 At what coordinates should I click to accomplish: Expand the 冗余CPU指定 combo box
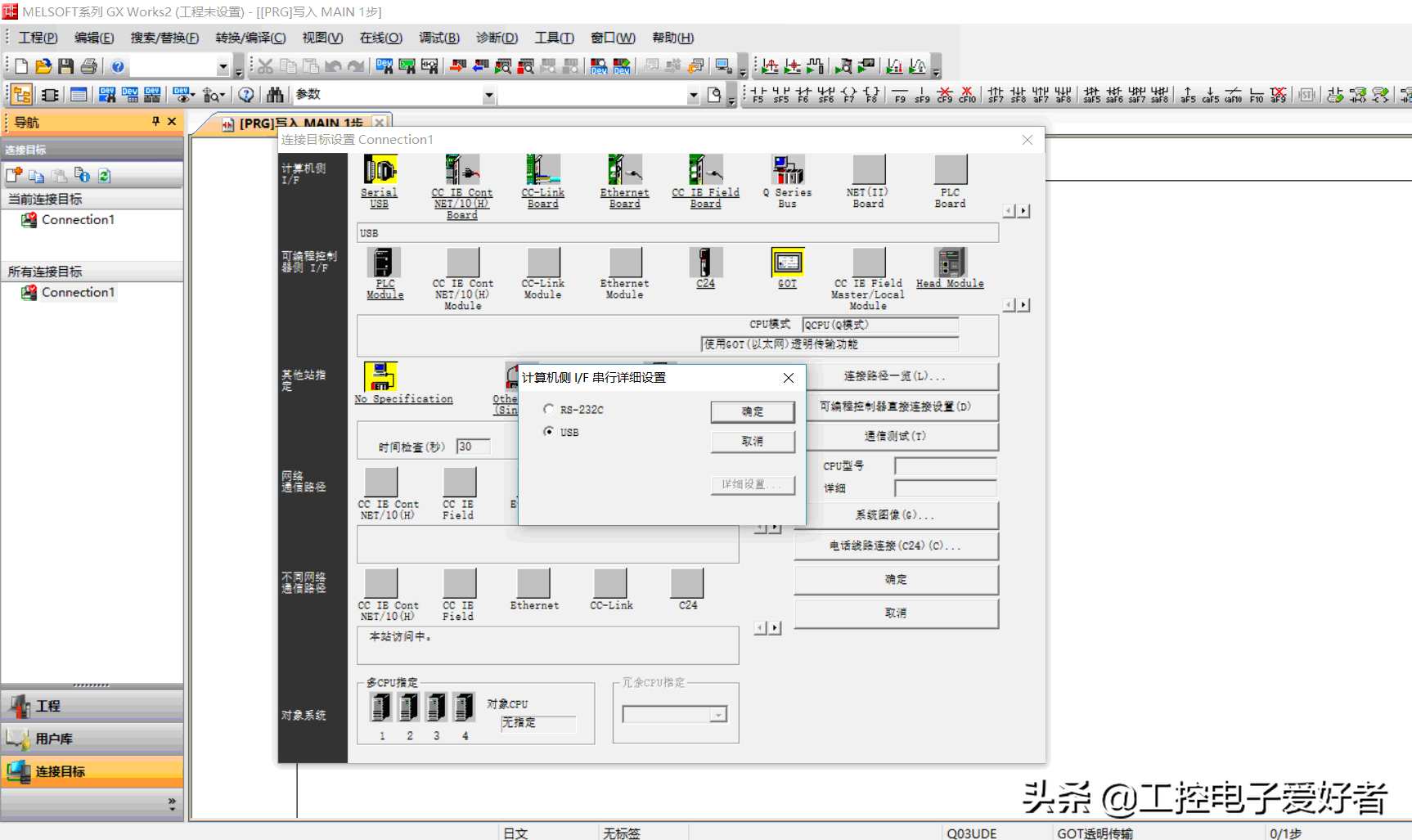(x=717, y=715)
